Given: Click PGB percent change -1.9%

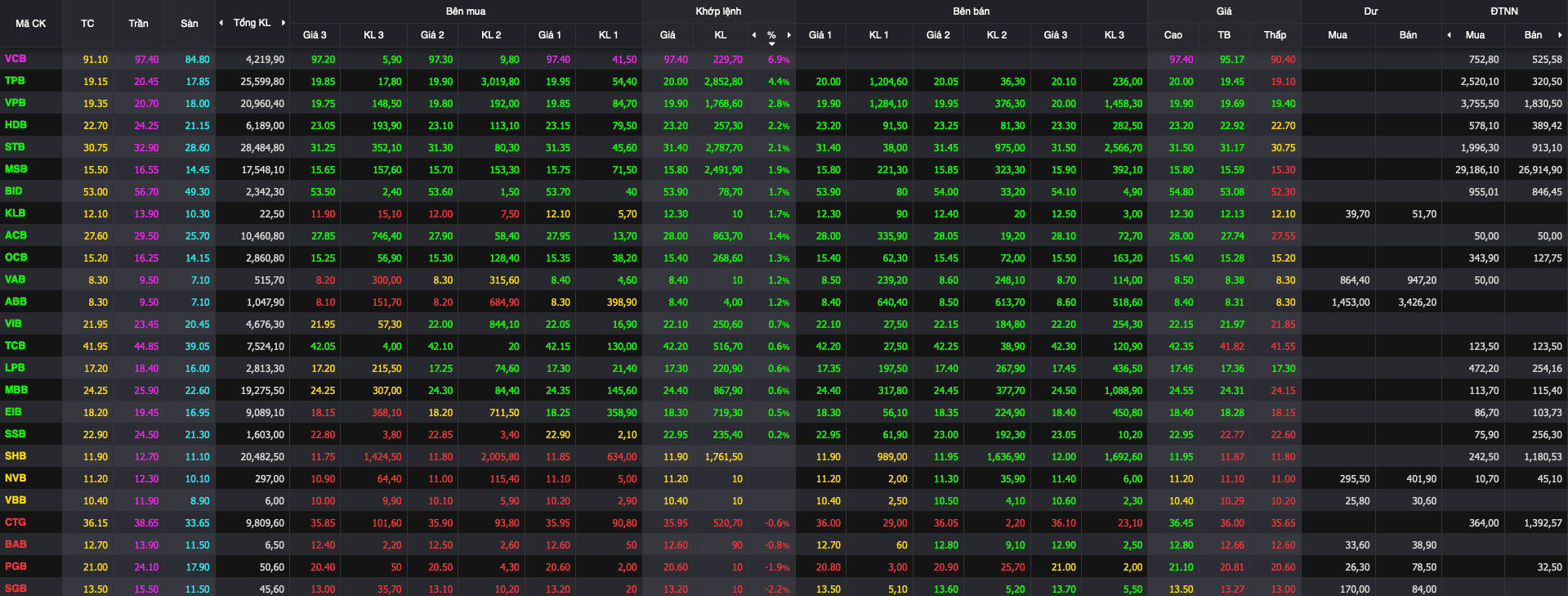Looking at the screenshot, I should (777, 567).
